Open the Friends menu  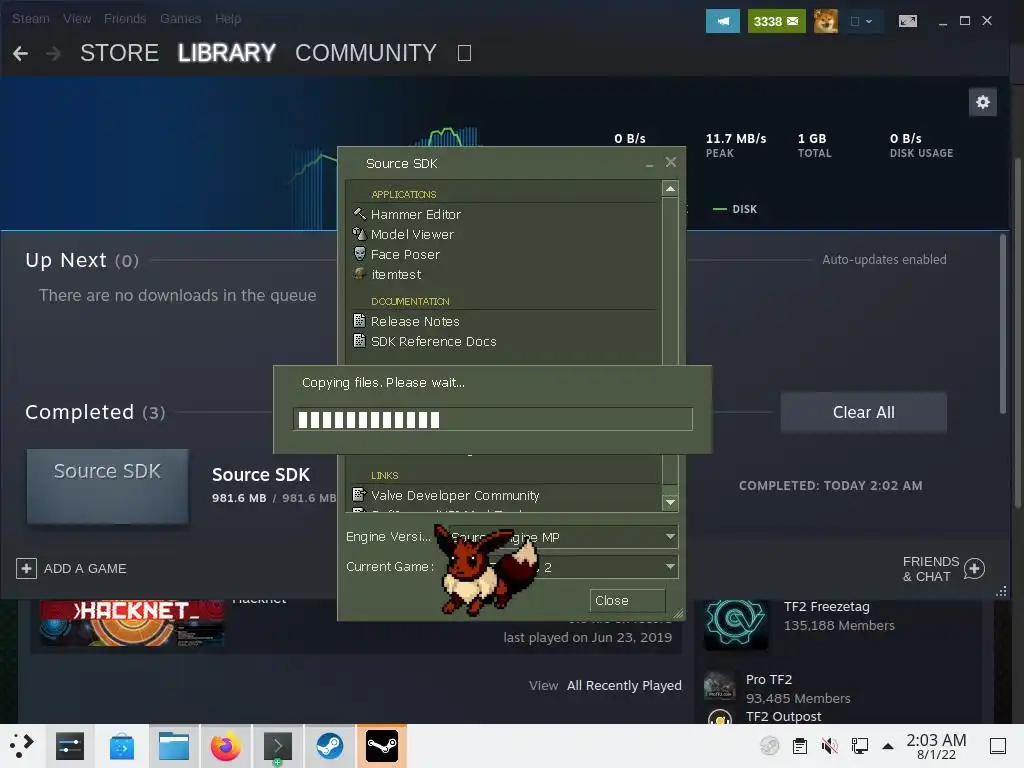click(125, 19)
